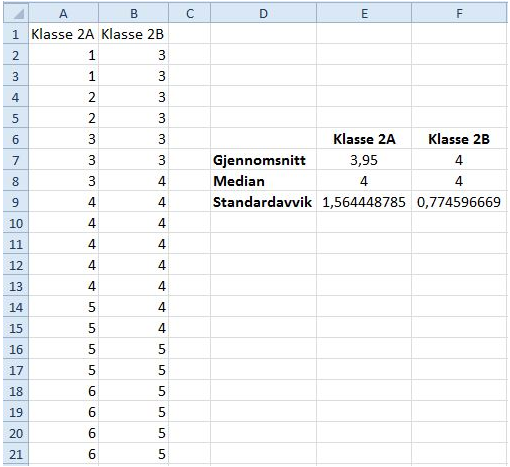This screenshot has height=467, width=510.
Task: Select the Median label cell
Action: pos(263,181)
